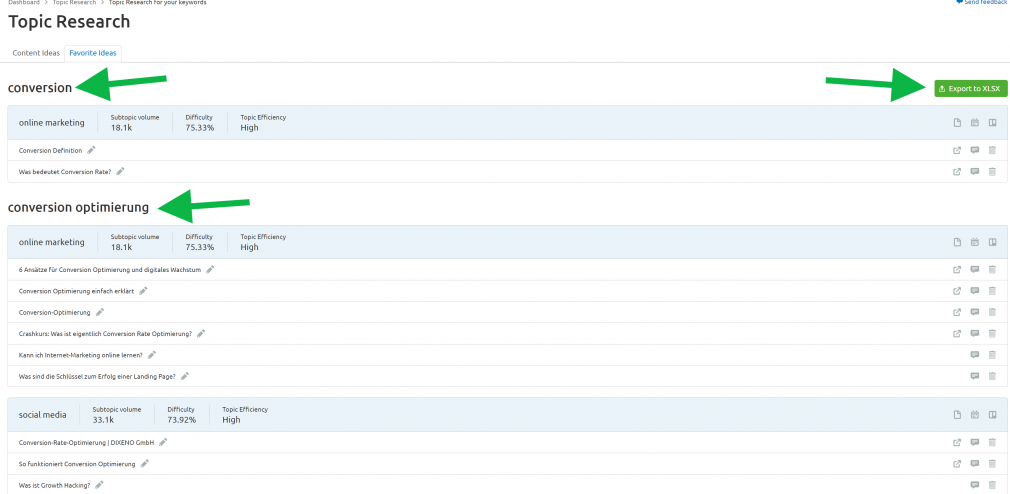
Task: Edit pencil beside Conversion-Optimierung title
Action: click(99, 312)
